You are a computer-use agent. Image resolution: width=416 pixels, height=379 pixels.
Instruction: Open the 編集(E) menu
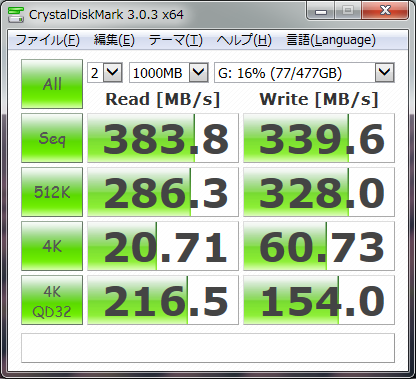pyautogui.click(x=114, y=40)
